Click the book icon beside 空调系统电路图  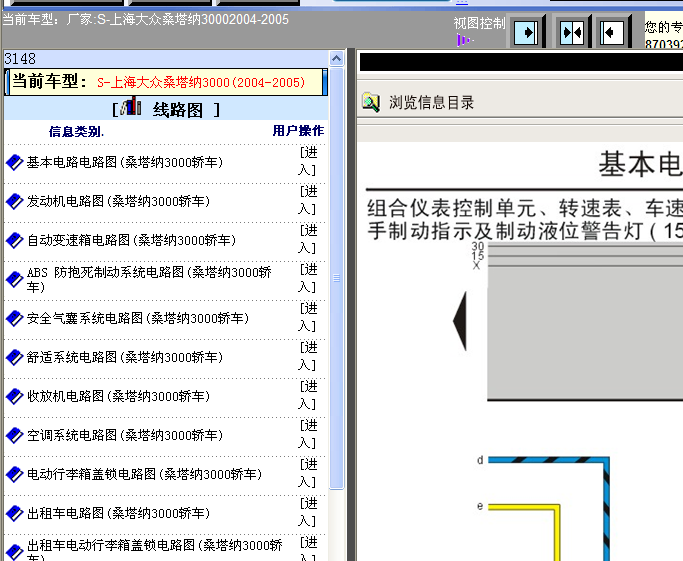pos(14,435)
